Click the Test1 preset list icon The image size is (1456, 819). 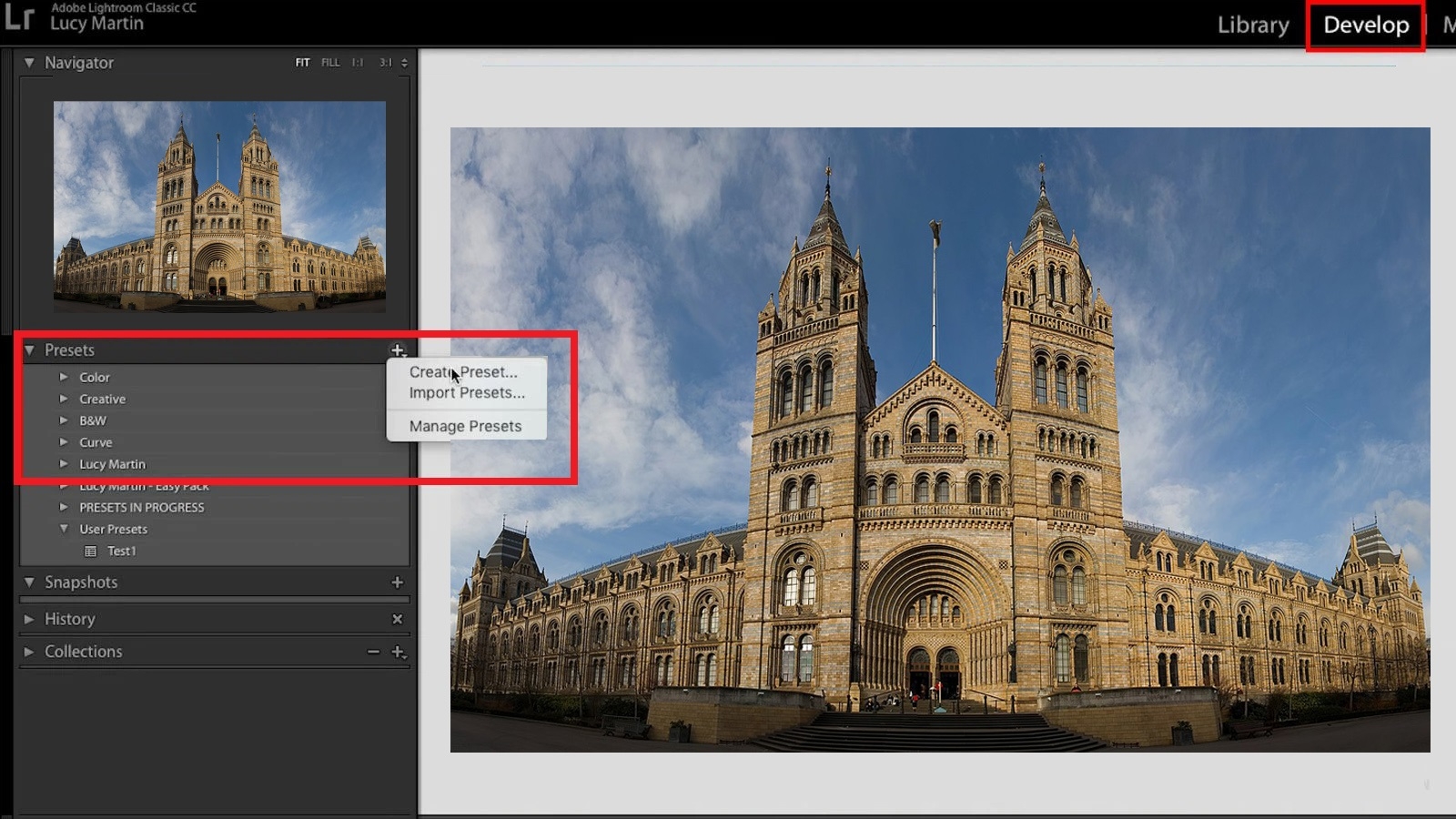point(91,551)
